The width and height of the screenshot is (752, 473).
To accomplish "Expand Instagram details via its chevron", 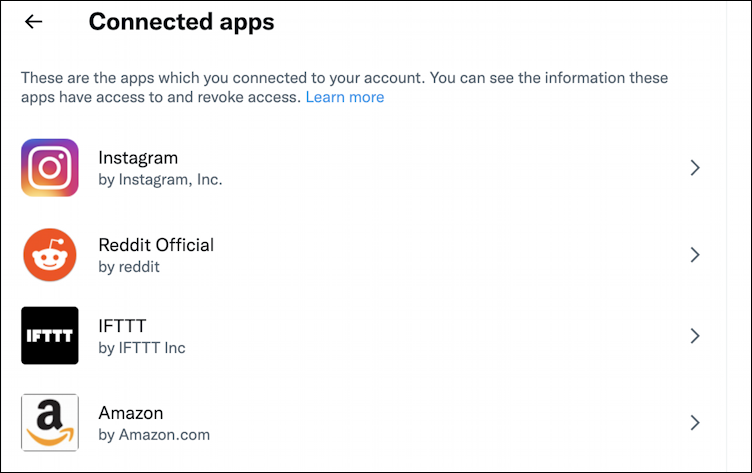I will [x=695, y=168].
